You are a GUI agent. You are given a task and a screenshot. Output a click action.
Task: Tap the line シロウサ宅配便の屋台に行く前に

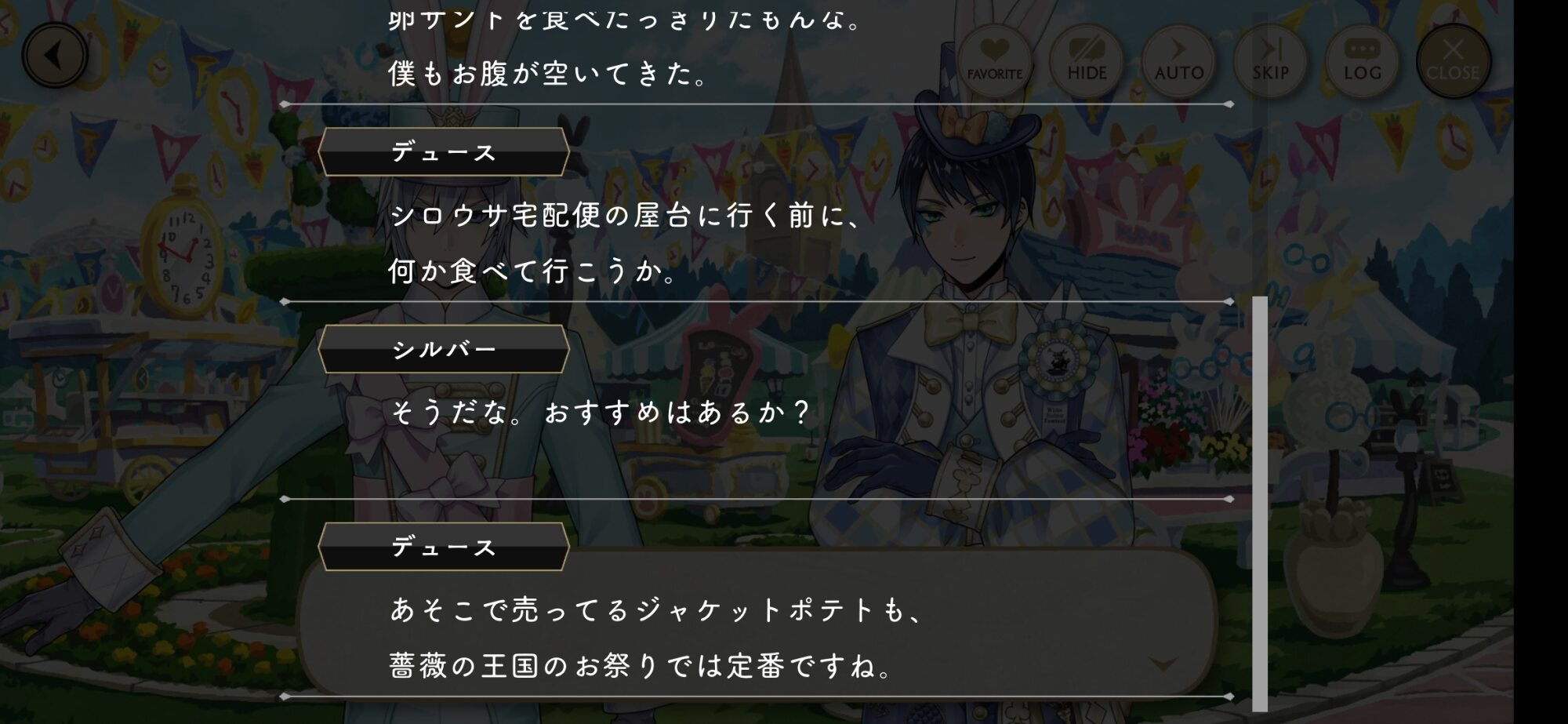pos(626,215)
